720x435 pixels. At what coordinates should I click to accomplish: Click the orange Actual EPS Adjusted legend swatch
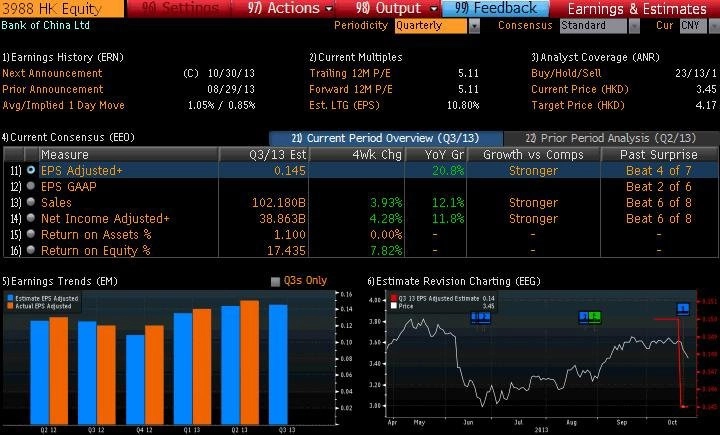(x=10, y=306)
